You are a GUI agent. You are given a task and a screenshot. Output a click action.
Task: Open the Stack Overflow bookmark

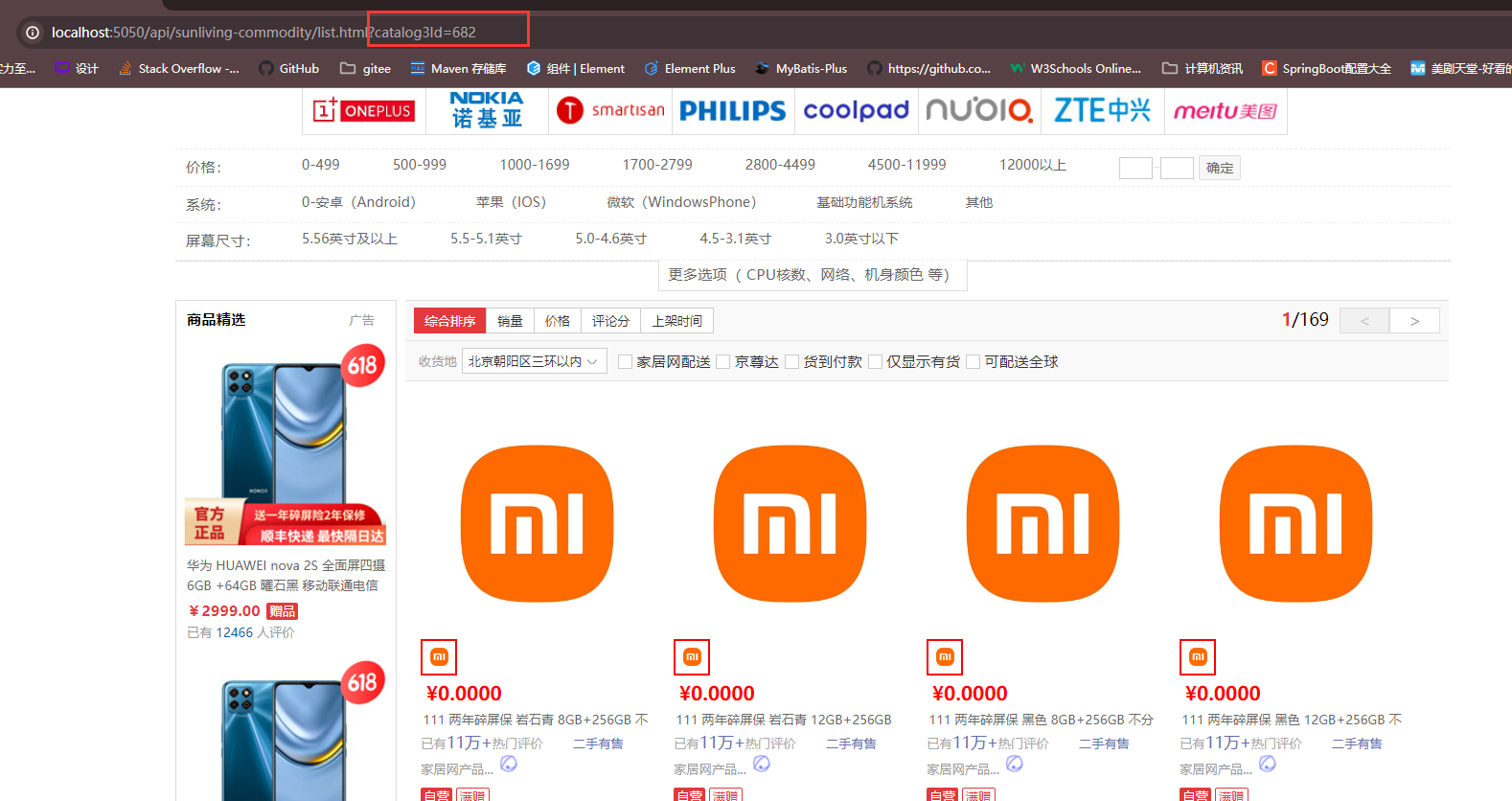178,68
